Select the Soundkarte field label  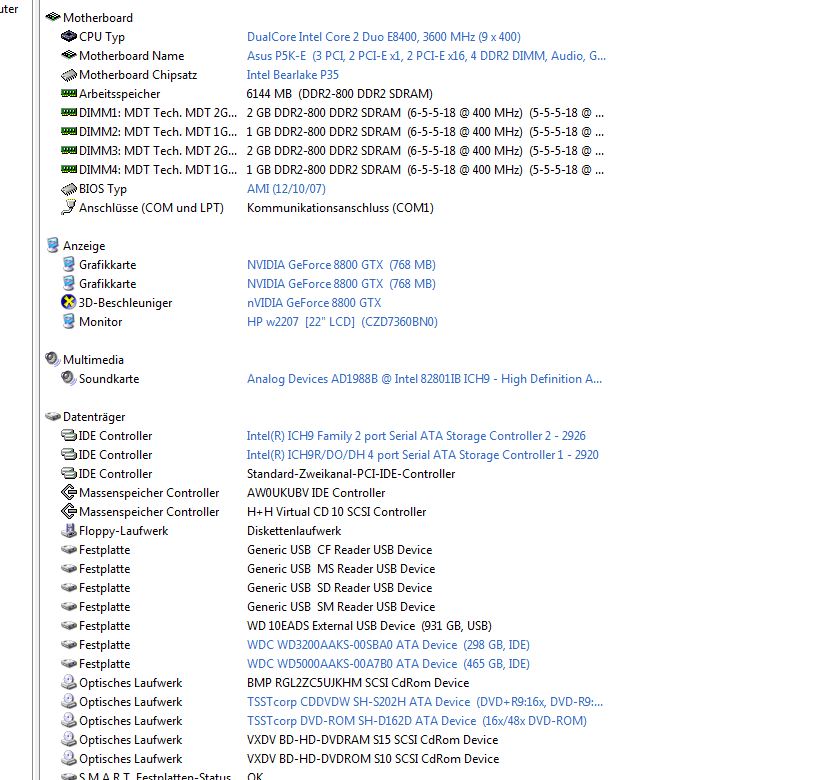pos(109,379)
